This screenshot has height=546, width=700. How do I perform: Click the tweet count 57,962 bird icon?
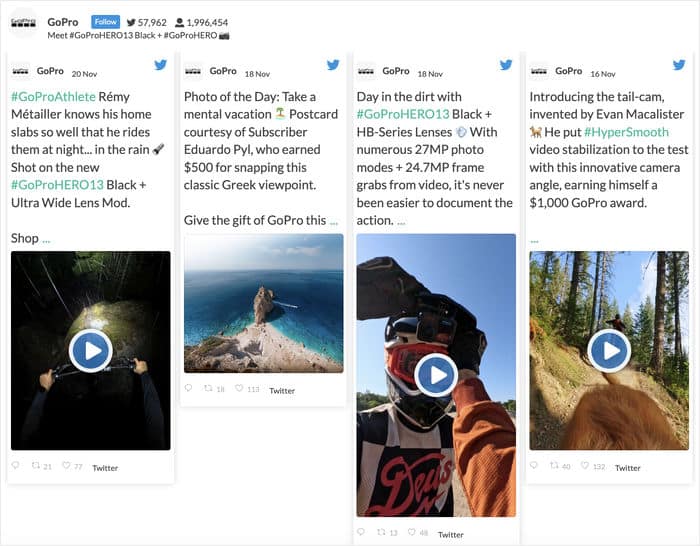[131, 22]
